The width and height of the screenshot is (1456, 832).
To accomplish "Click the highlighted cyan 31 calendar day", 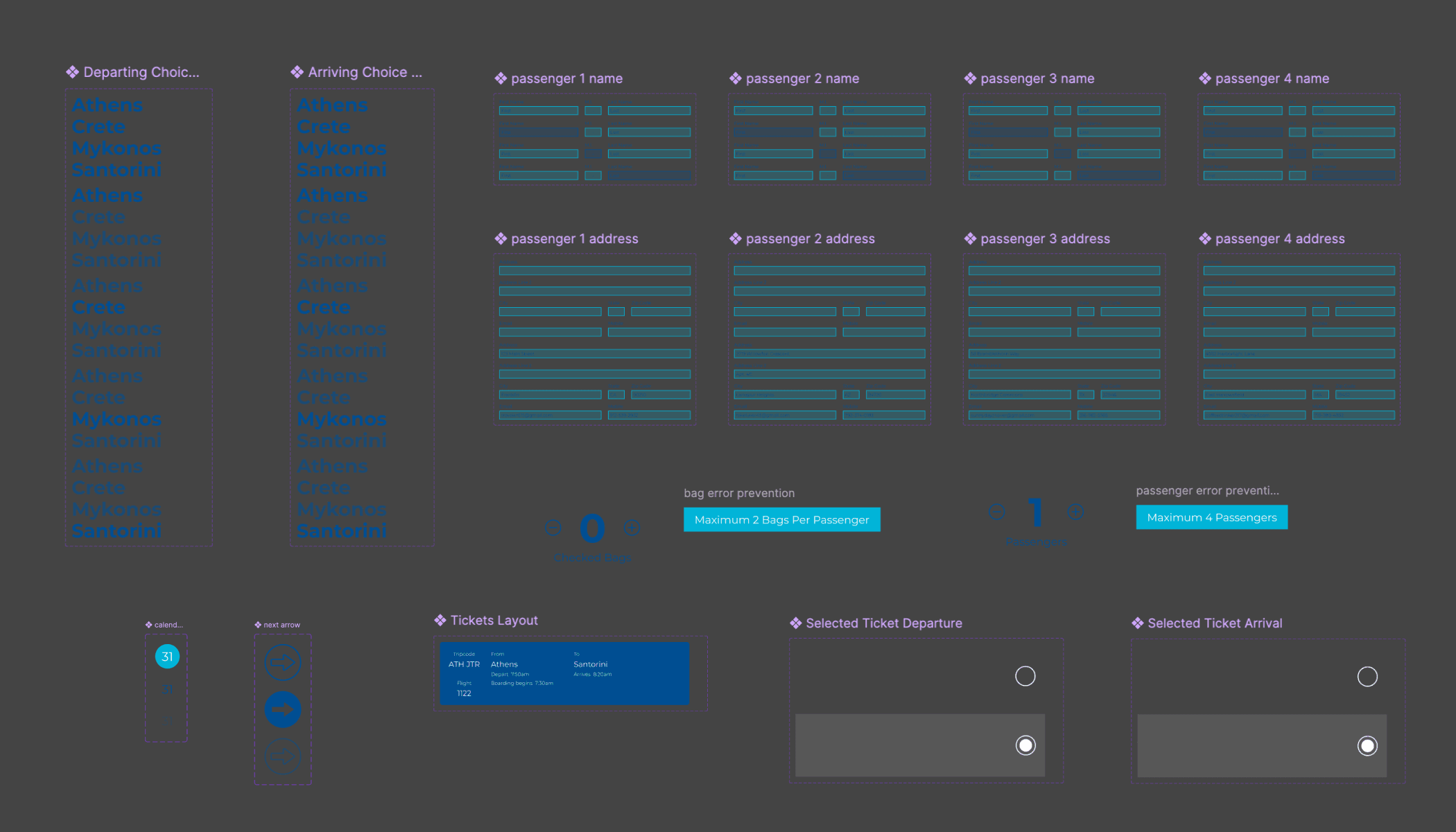I will [167, 656].
